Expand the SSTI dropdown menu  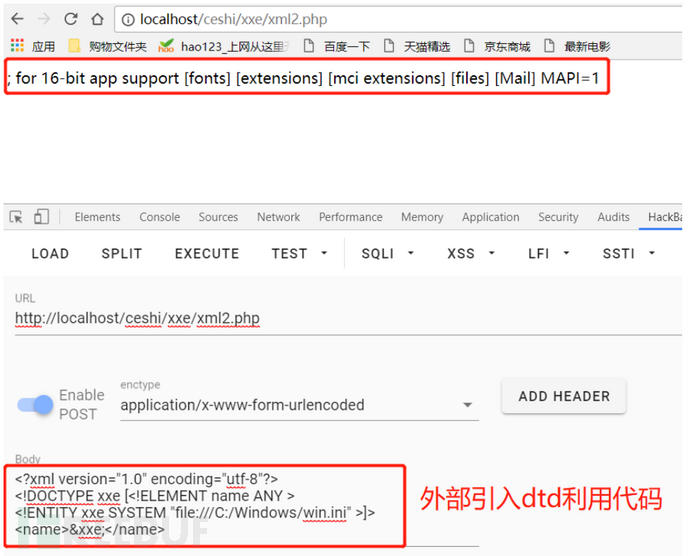pyautogui.click(x=629, y=254)
